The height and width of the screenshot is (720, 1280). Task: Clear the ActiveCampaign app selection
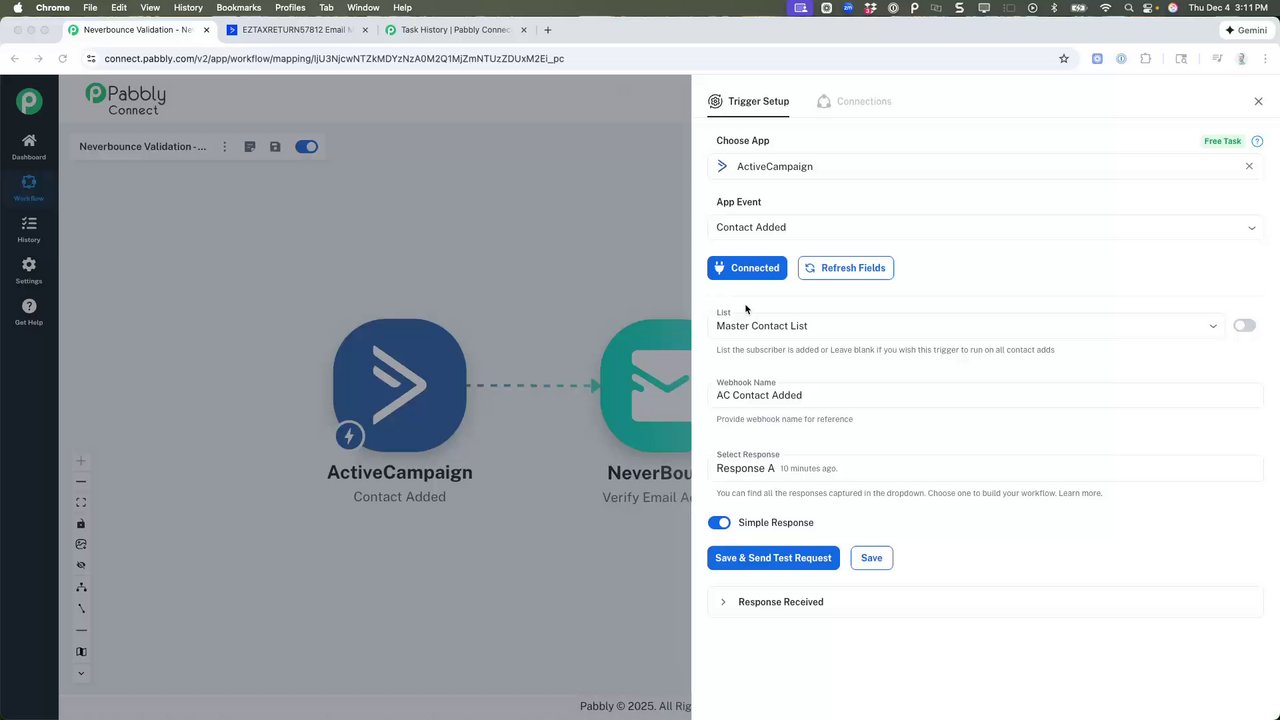pyautogui.click(x=1249, y=166)
